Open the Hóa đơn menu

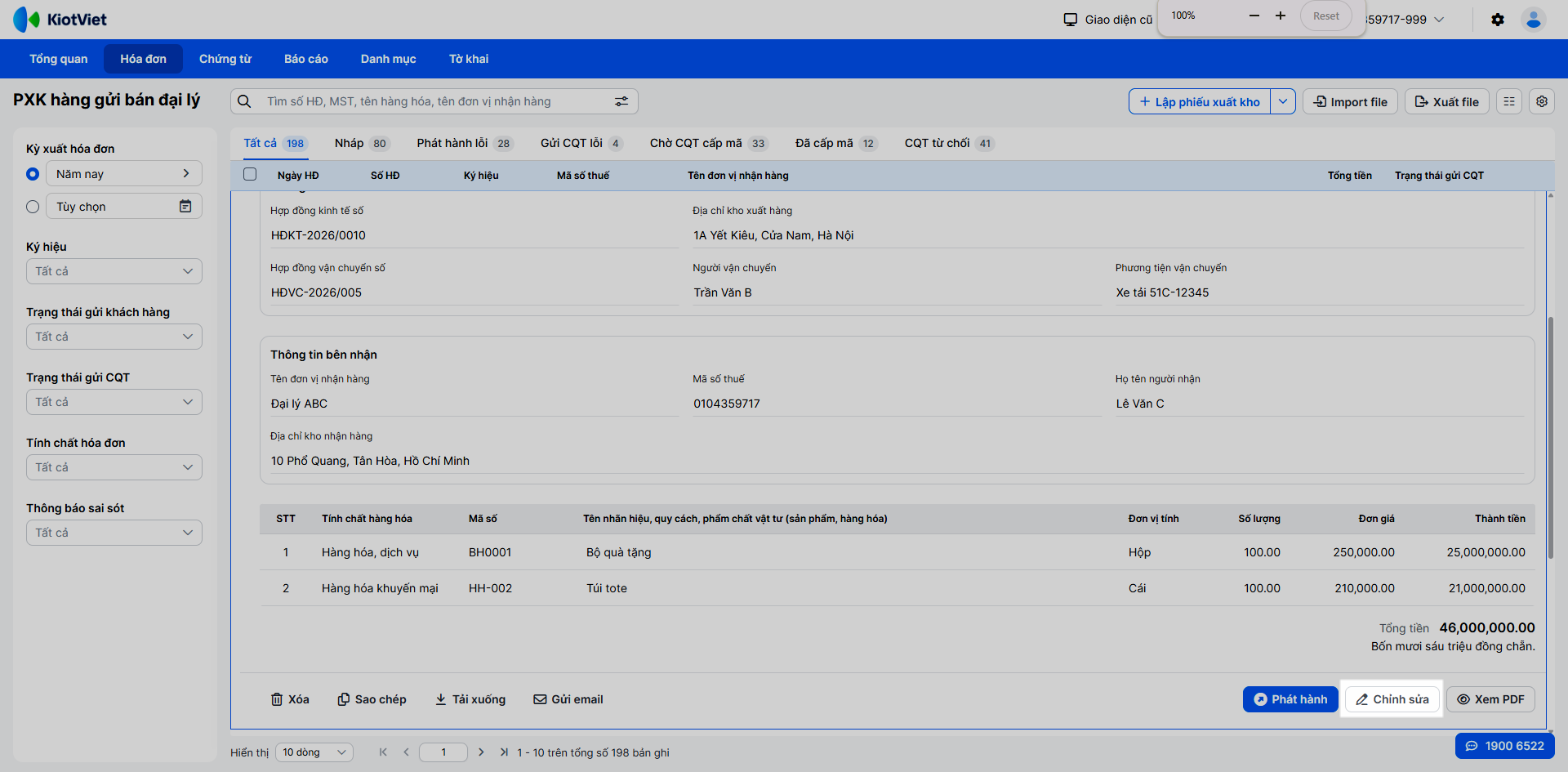[144, 59]
